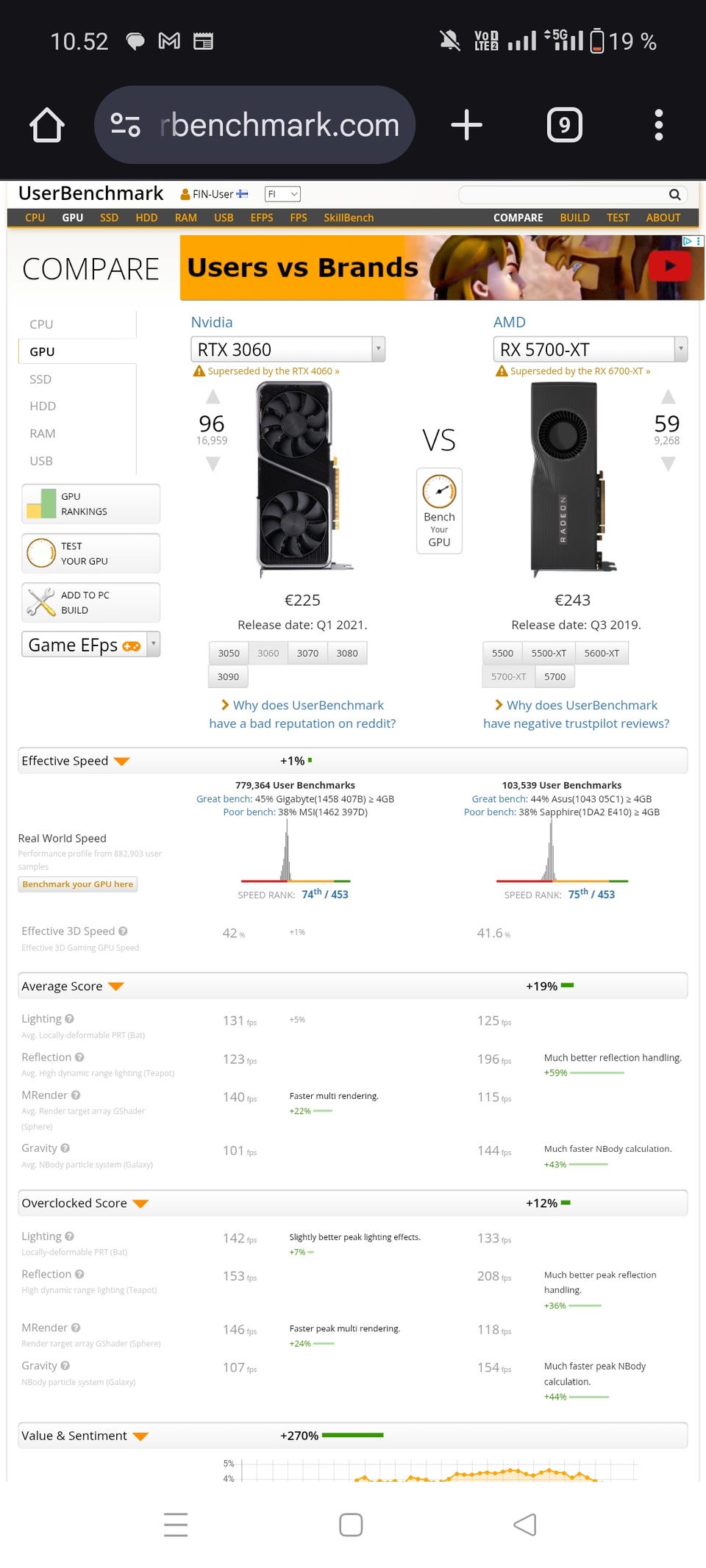The image size is (706, 1568).
Task: Open the SSD tab in navigation bar
Action: coord(109,218)
